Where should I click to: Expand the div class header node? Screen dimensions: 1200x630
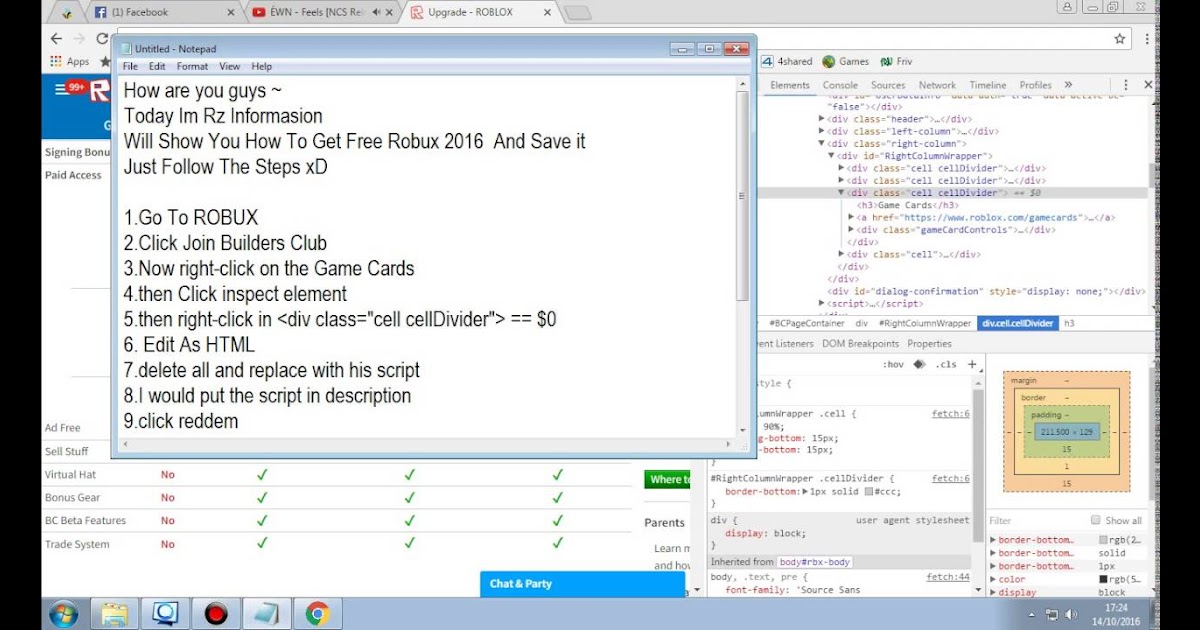pos(822,118)
